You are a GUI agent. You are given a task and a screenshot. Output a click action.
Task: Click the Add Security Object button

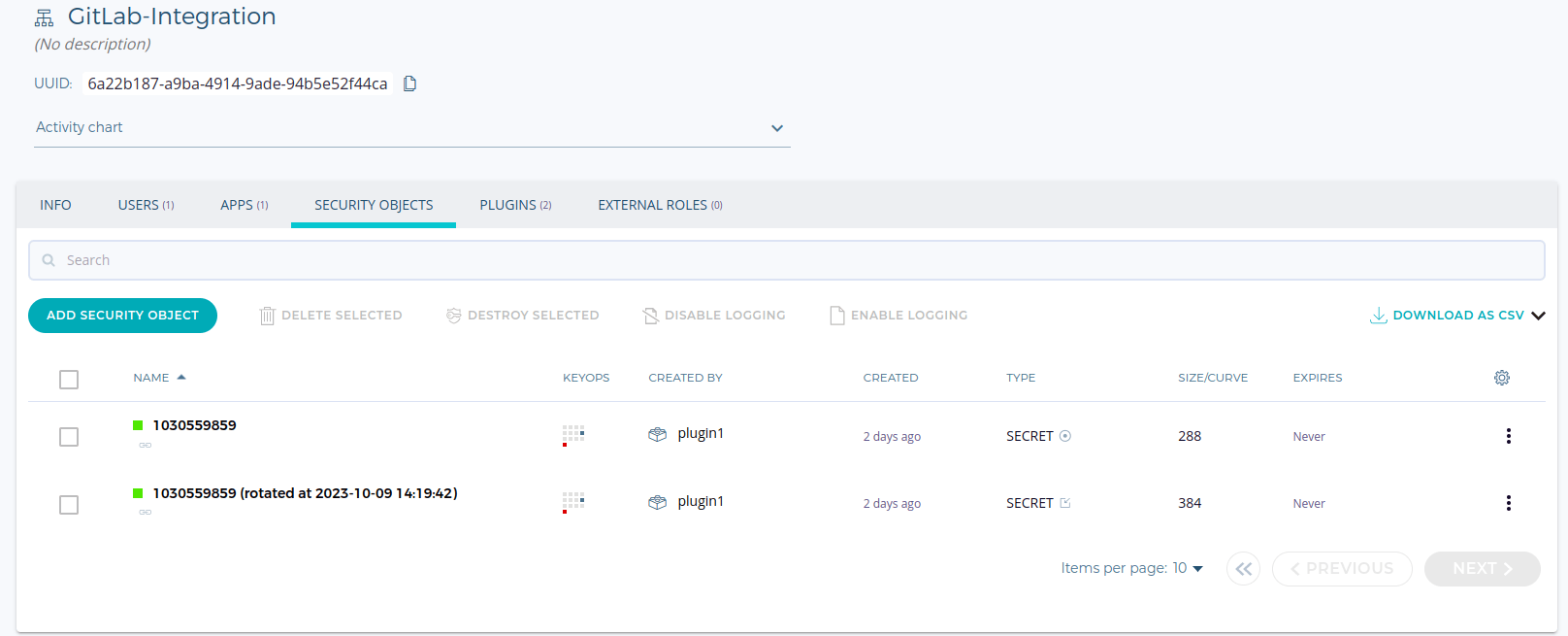point(122,316)
